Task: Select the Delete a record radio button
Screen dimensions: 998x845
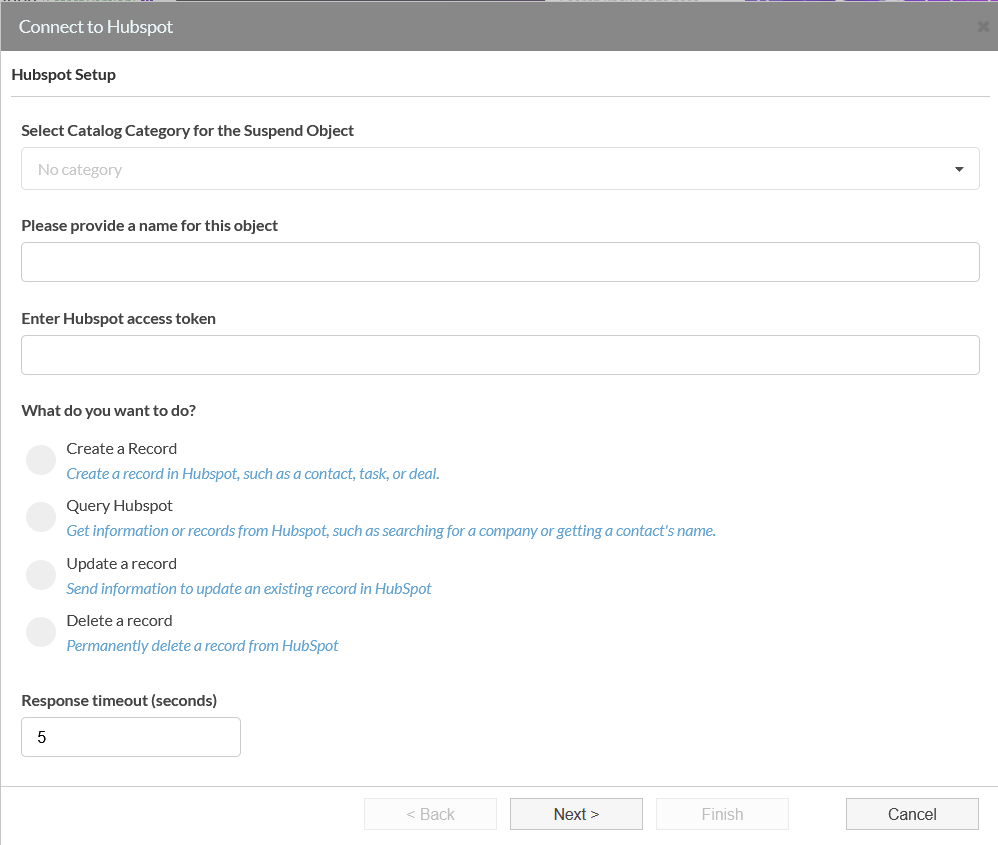Action: 41,632
